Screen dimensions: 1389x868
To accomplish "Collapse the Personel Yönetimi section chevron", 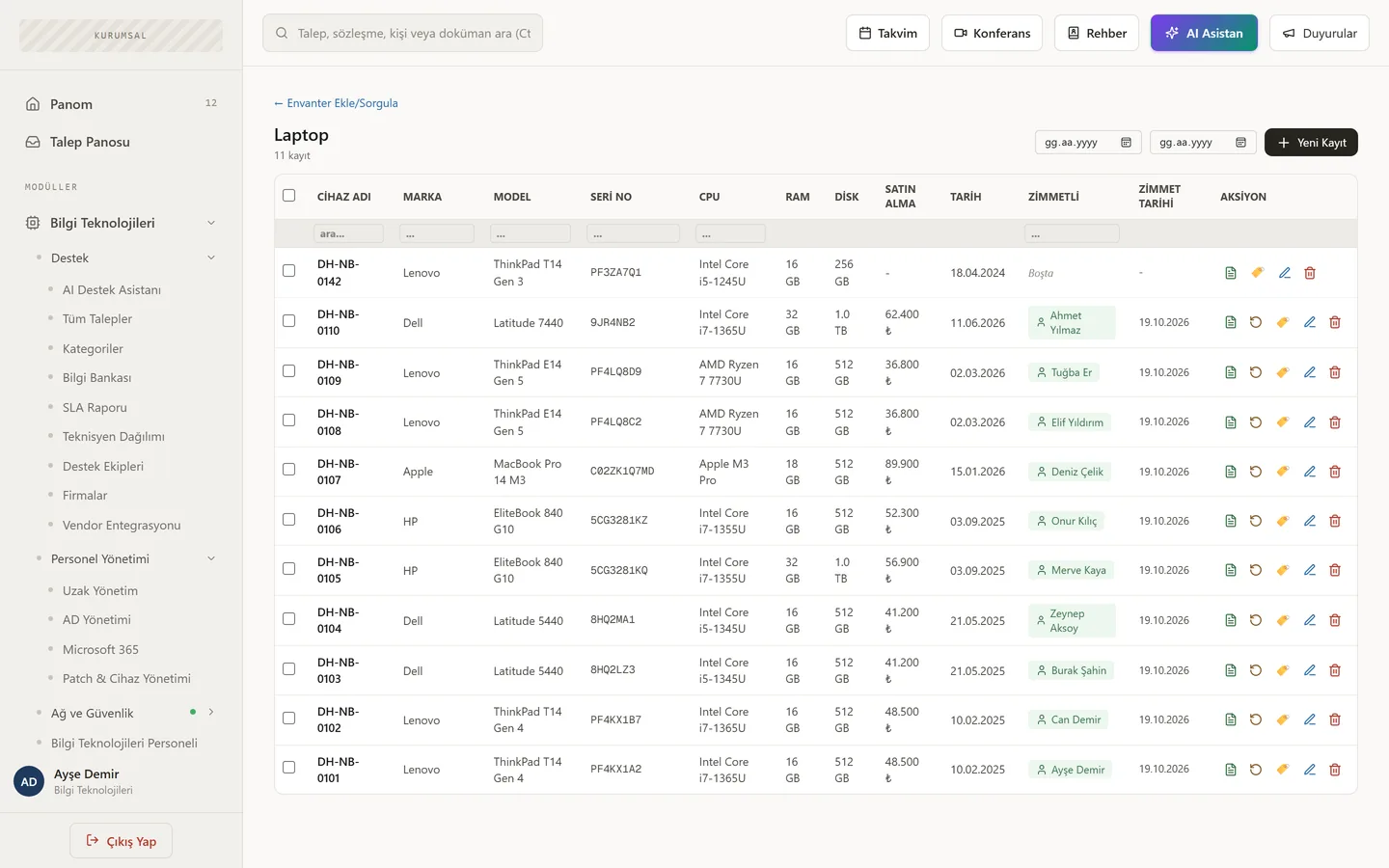I will pyautogui.click(x=211, y=558).
